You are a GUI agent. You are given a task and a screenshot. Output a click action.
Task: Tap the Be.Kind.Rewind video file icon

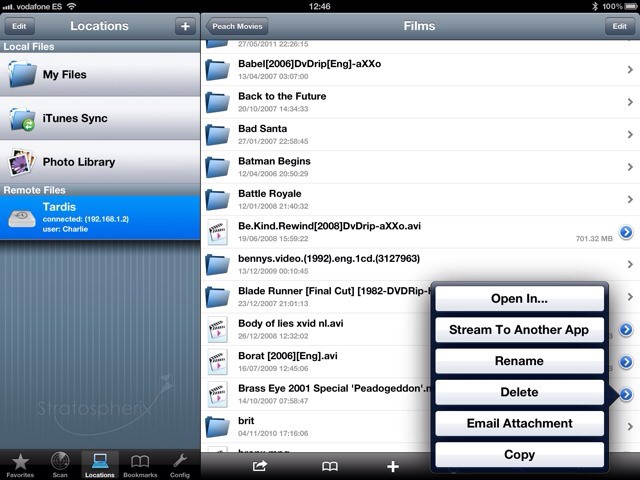coord(217,232)
